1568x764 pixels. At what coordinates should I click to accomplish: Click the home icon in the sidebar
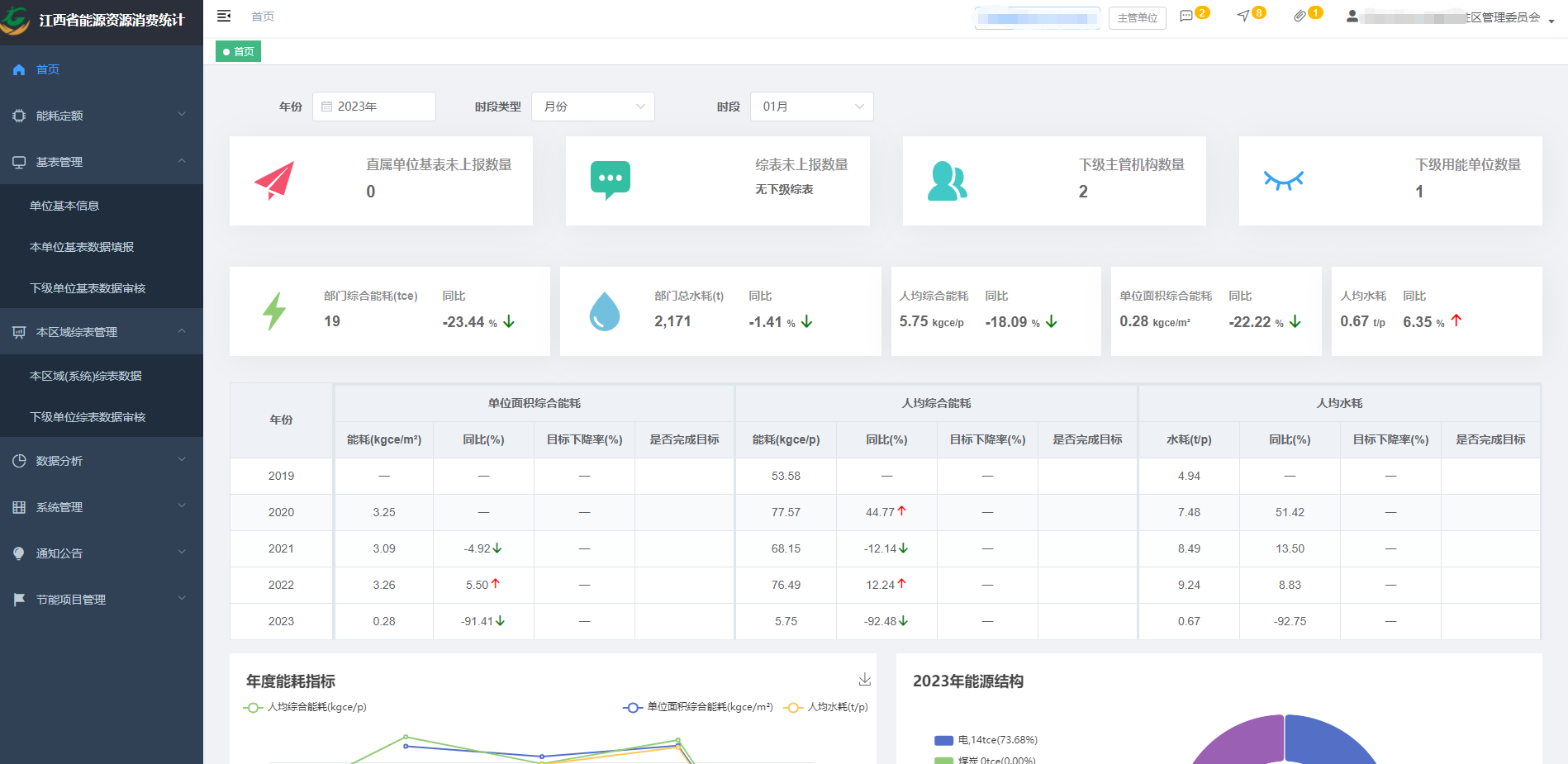[19, 69]
